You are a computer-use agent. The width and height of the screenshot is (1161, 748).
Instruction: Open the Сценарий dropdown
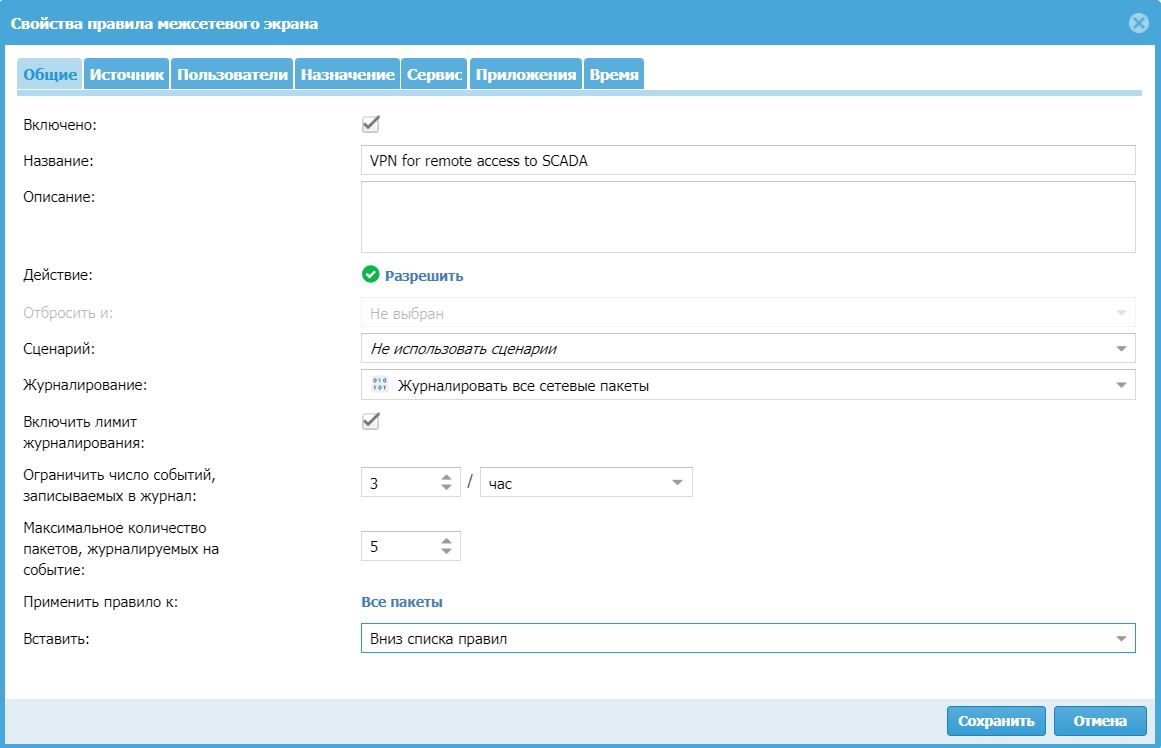pos(748,348)
